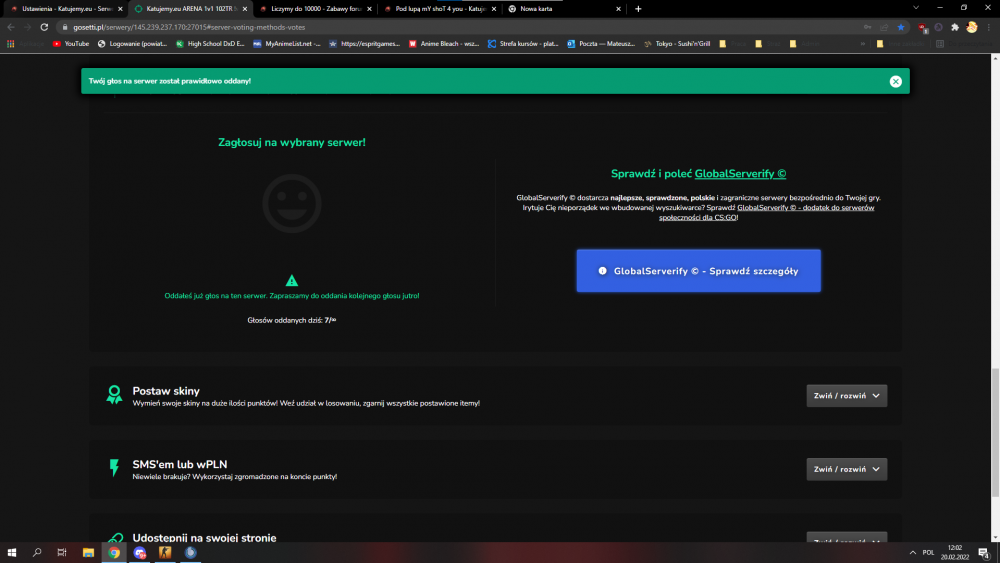This screenshot has width=1000, height=563.
Task: Click the SMS'em lub wPLN lightning icon
Action: coord(114,468)
